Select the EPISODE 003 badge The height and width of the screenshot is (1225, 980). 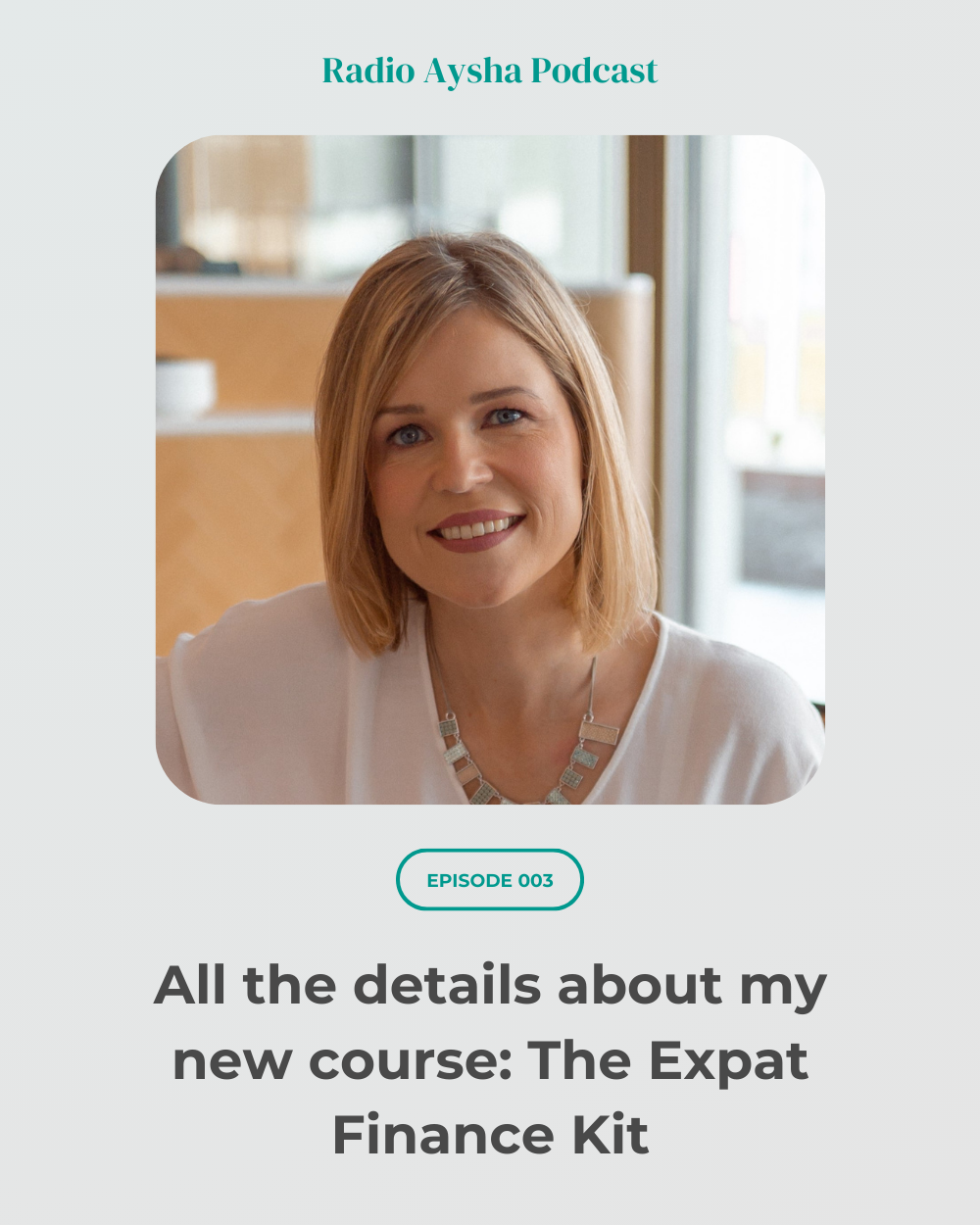pos(490,880)
